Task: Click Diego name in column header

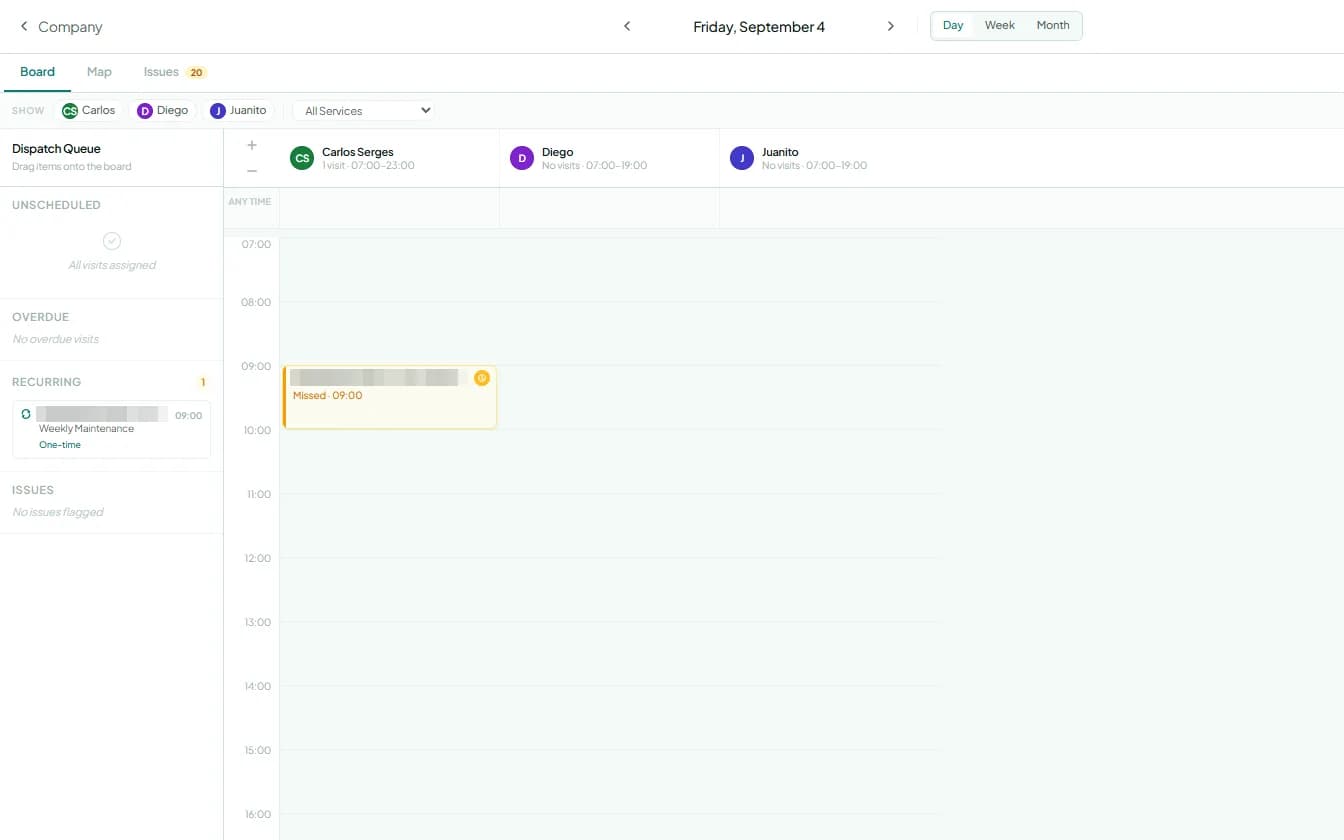Action: coord(557,152)
